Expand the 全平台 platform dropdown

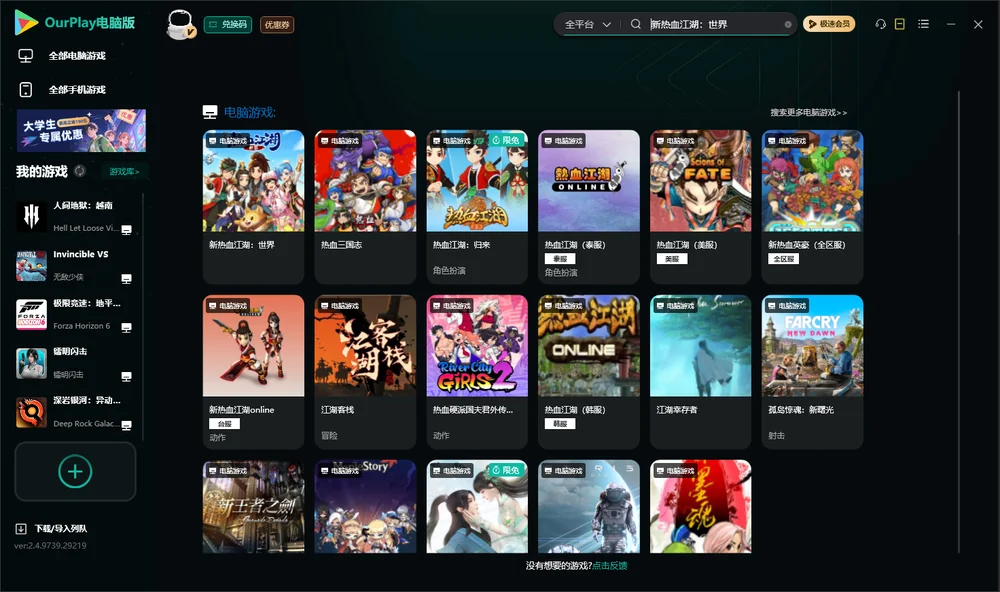coord(587,24)
